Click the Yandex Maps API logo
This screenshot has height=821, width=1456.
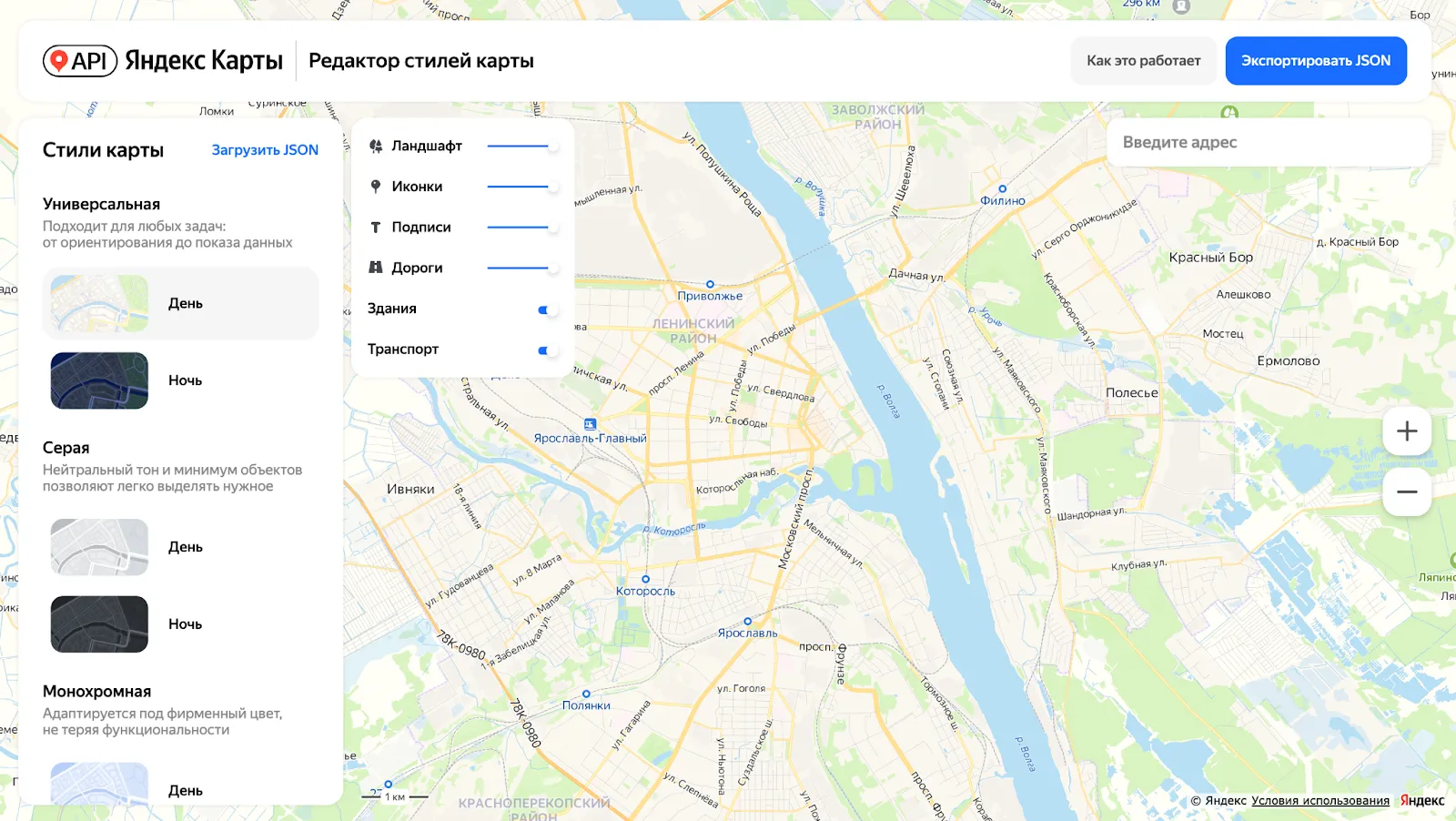(163, 61)
